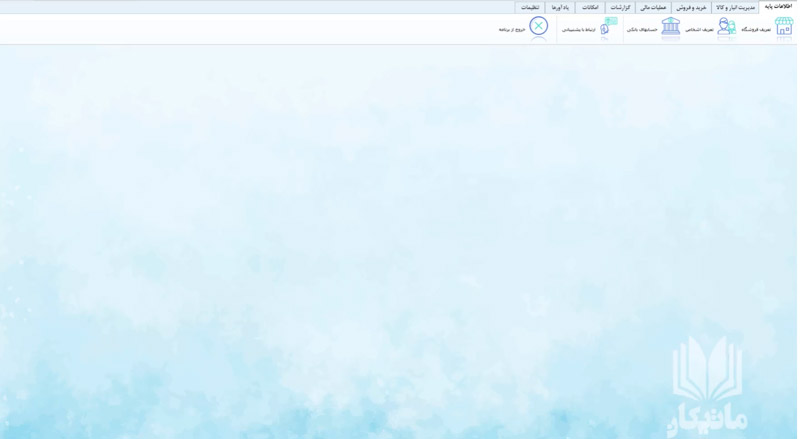Open the store definition shop icon
The height and width of the screenshot is (439, 800).
pyautogui.click(x=784, y=26)
